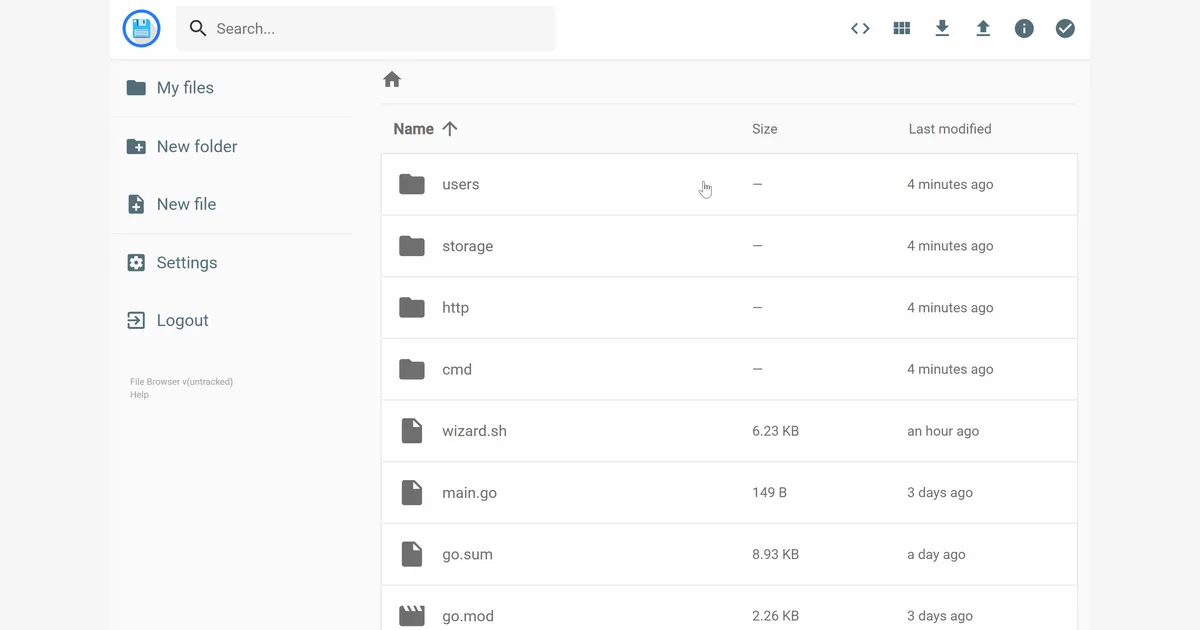Click the cmd folder icon
The width and height of the screenshot is (1200, 630).
[412, 369]
